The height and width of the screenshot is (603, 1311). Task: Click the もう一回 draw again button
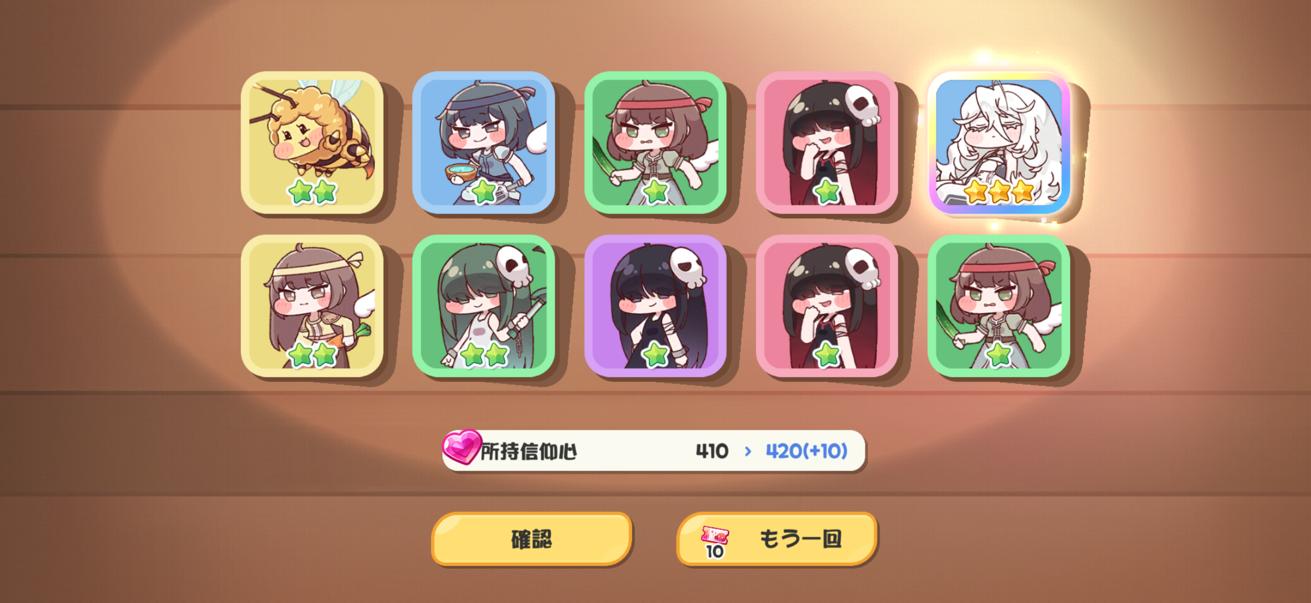[777, 539]
